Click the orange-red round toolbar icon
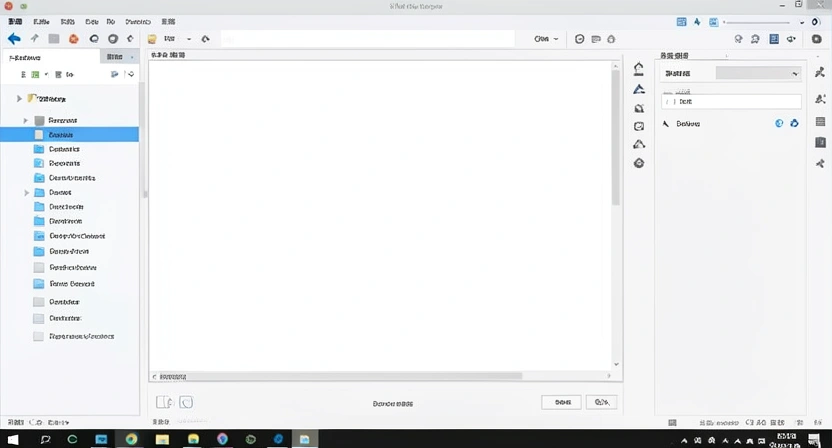Screen dimensions: 832x448 (x=74, y=39)
